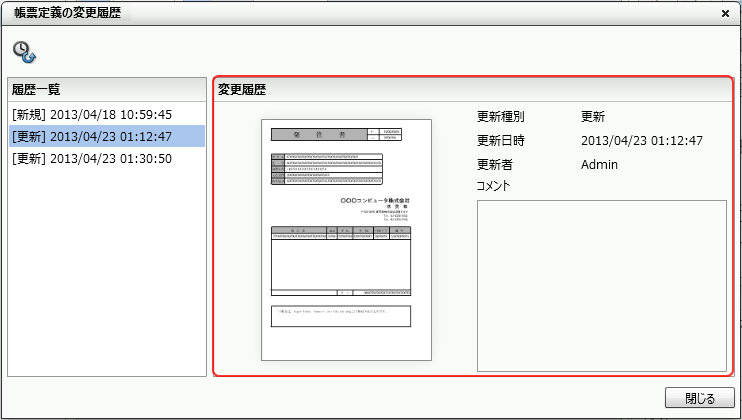Select the [更新] 2013/04/23 01:12:47 history entry
The image size is (742, 420).
click(x=107, y=136)
